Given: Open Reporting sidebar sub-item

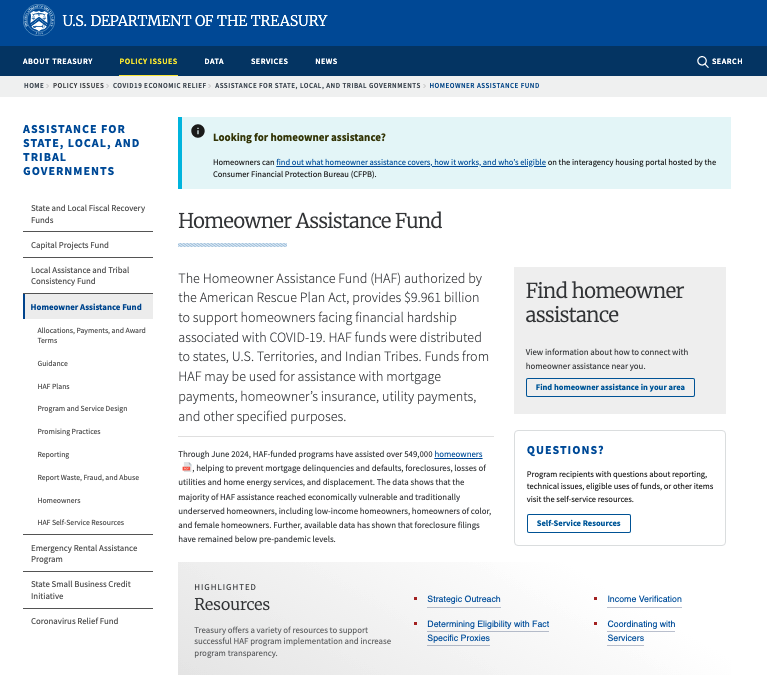Looking at the screenshot, I should pyautogui.click(x=53, y=455).
